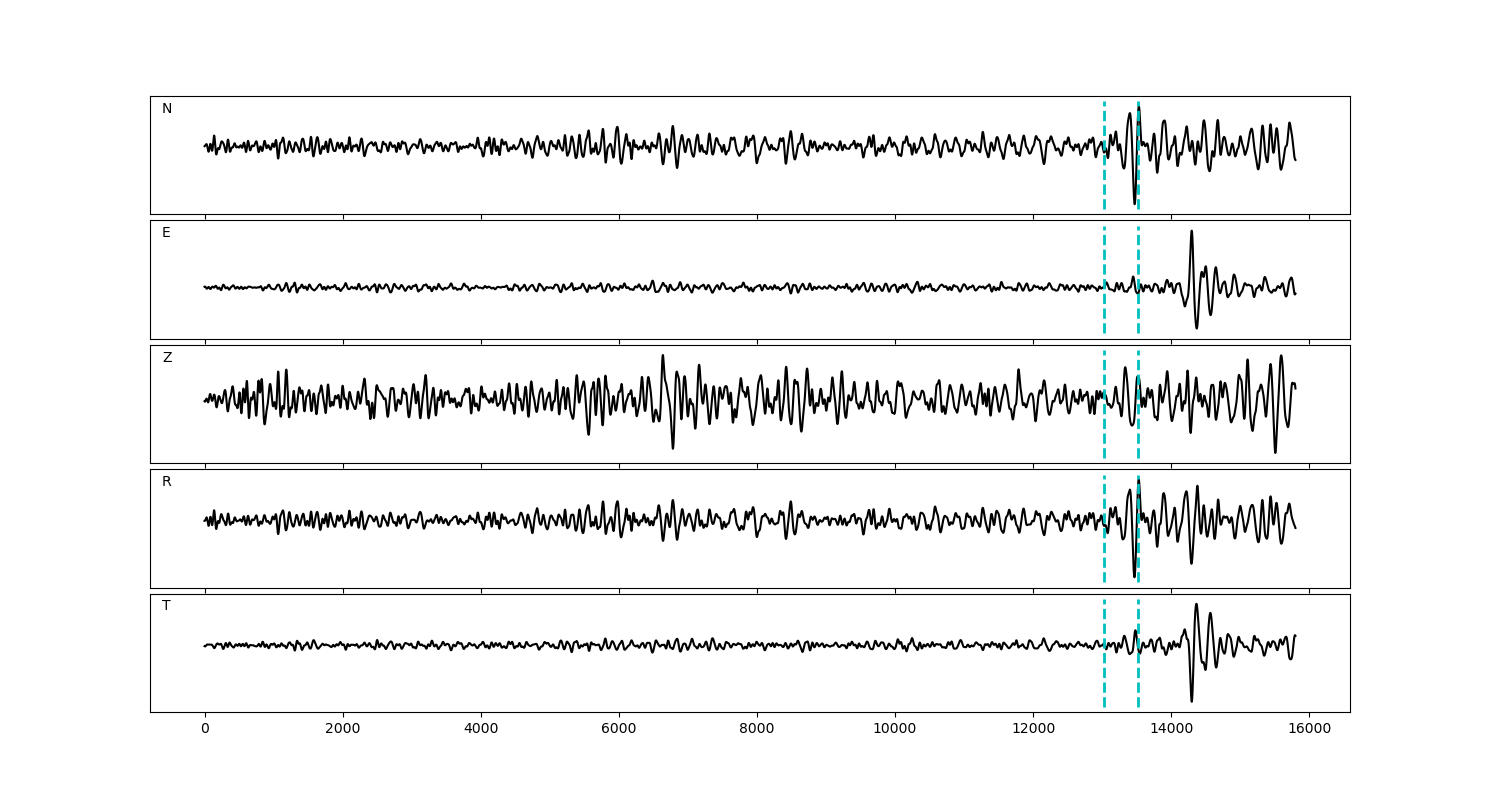The image size is (1500, 800).
Task: Pick the first cyan dashed line in Z panel
Action: point(1104,404)
